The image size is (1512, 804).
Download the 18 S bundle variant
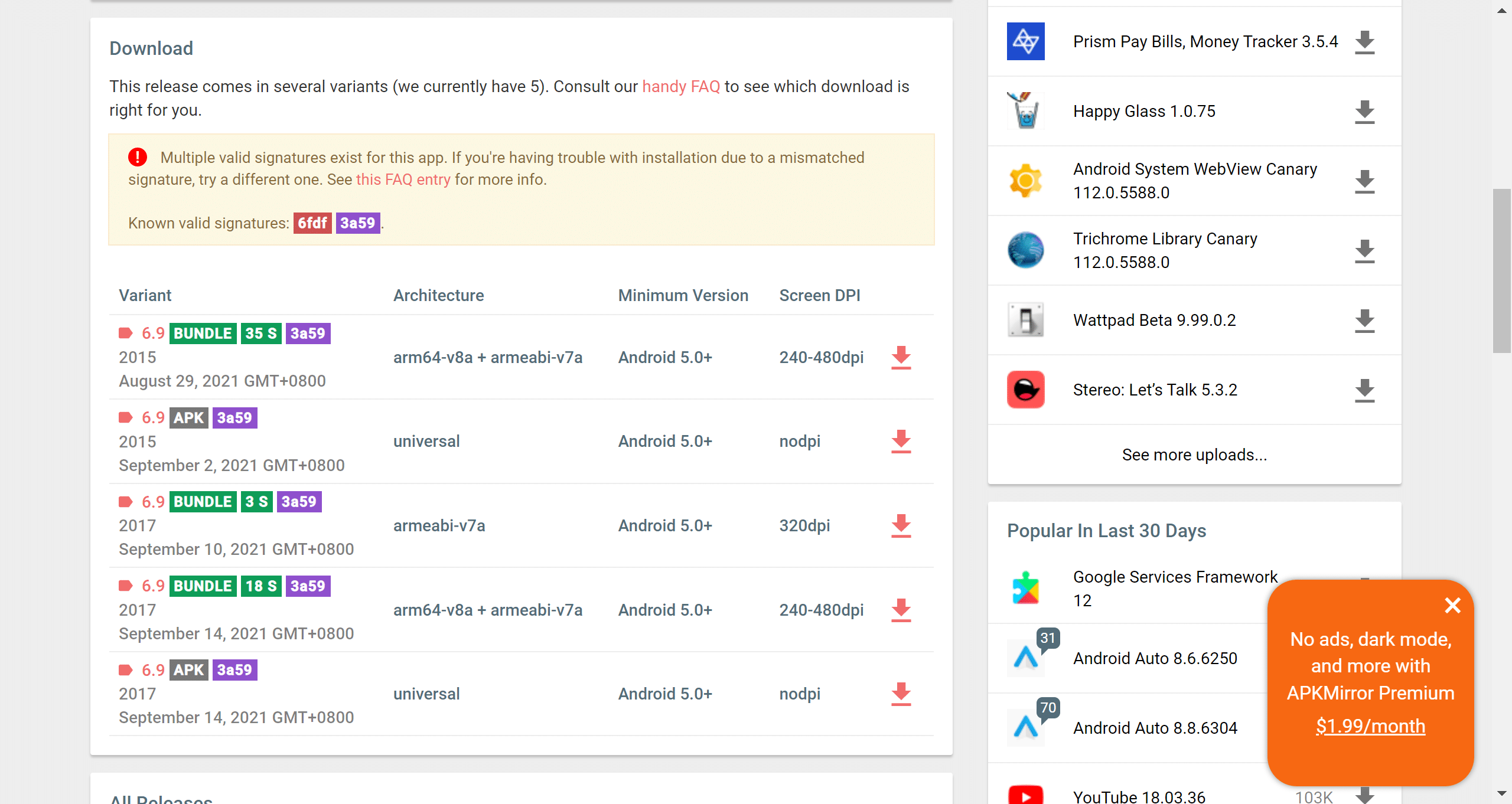(x=901, y=610)
